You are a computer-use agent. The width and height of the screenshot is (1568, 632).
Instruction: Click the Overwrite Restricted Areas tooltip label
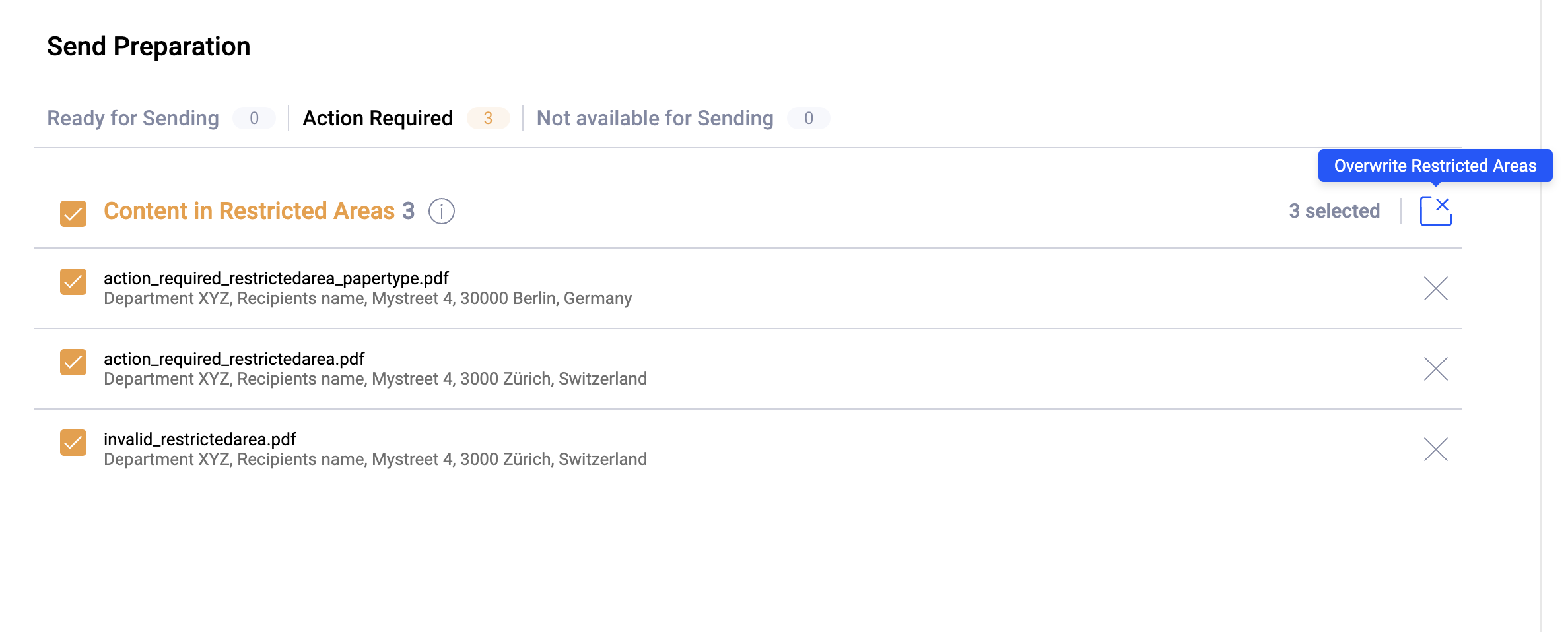point(1435,166)
